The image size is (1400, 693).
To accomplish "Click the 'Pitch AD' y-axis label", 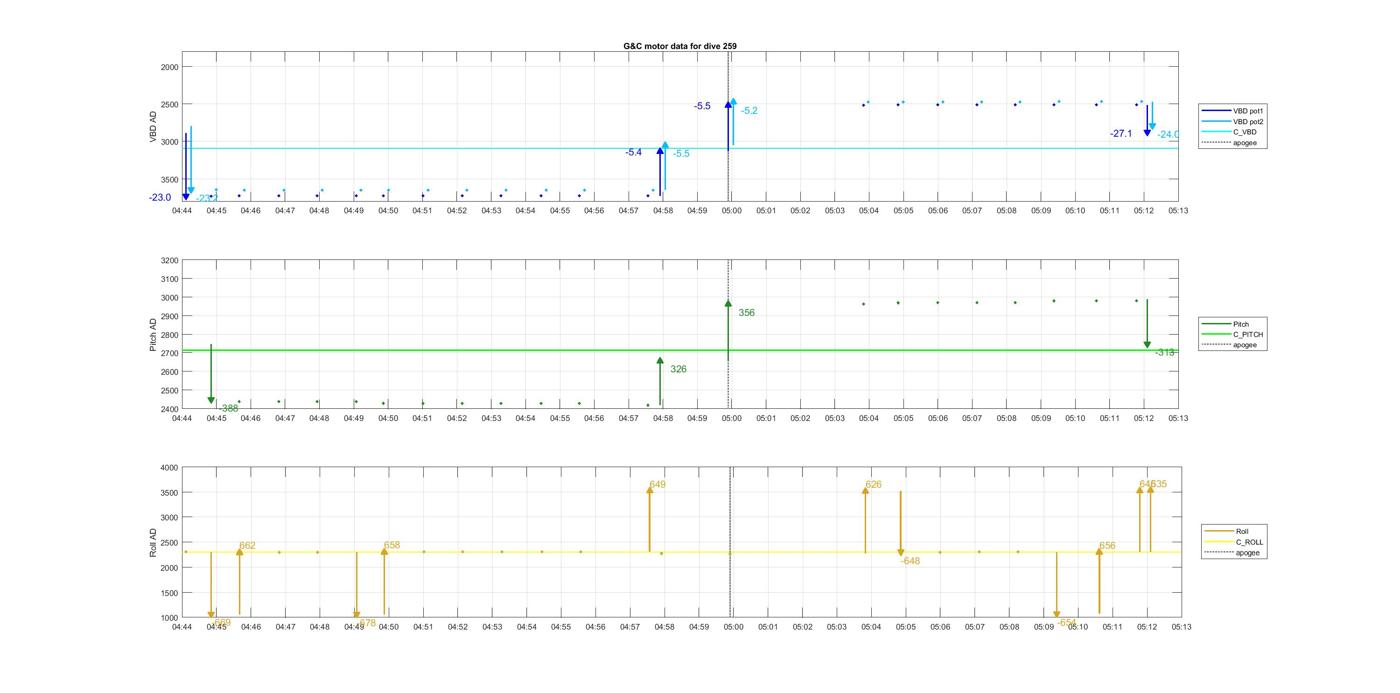I will (154, 335).
